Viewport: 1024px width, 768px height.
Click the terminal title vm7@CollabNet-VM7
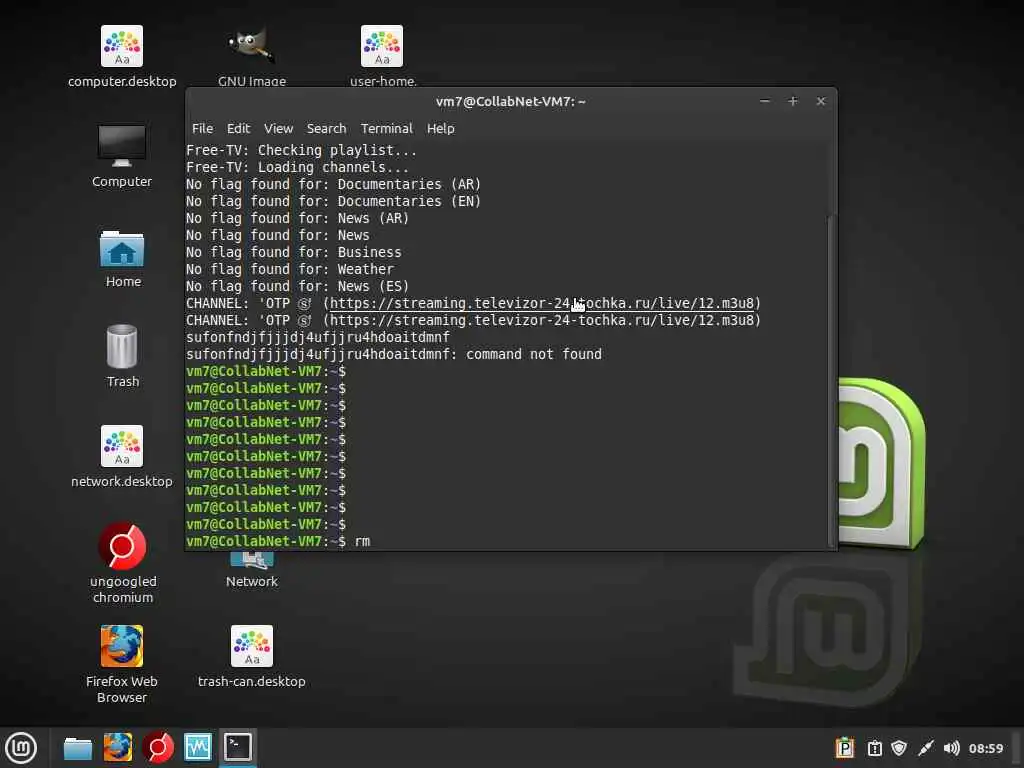tap(511, 101)
